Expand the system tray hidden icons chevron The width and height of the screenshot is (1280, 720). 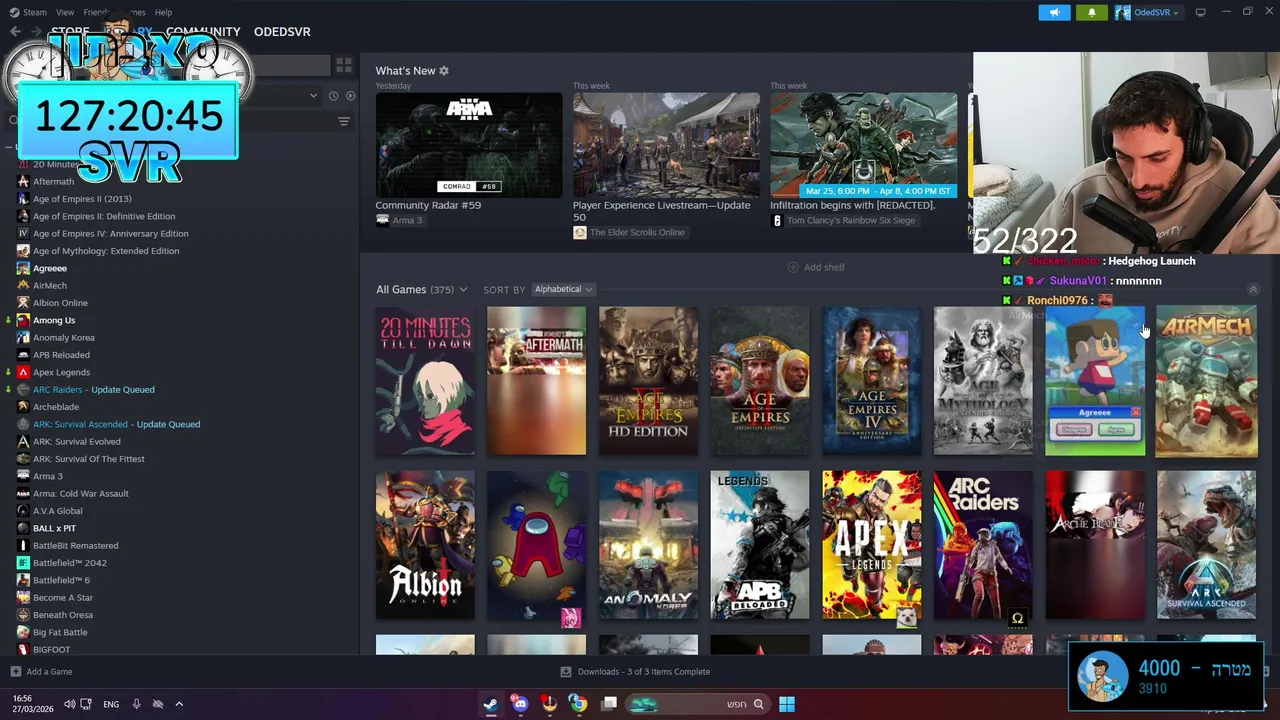click(179, 704)
